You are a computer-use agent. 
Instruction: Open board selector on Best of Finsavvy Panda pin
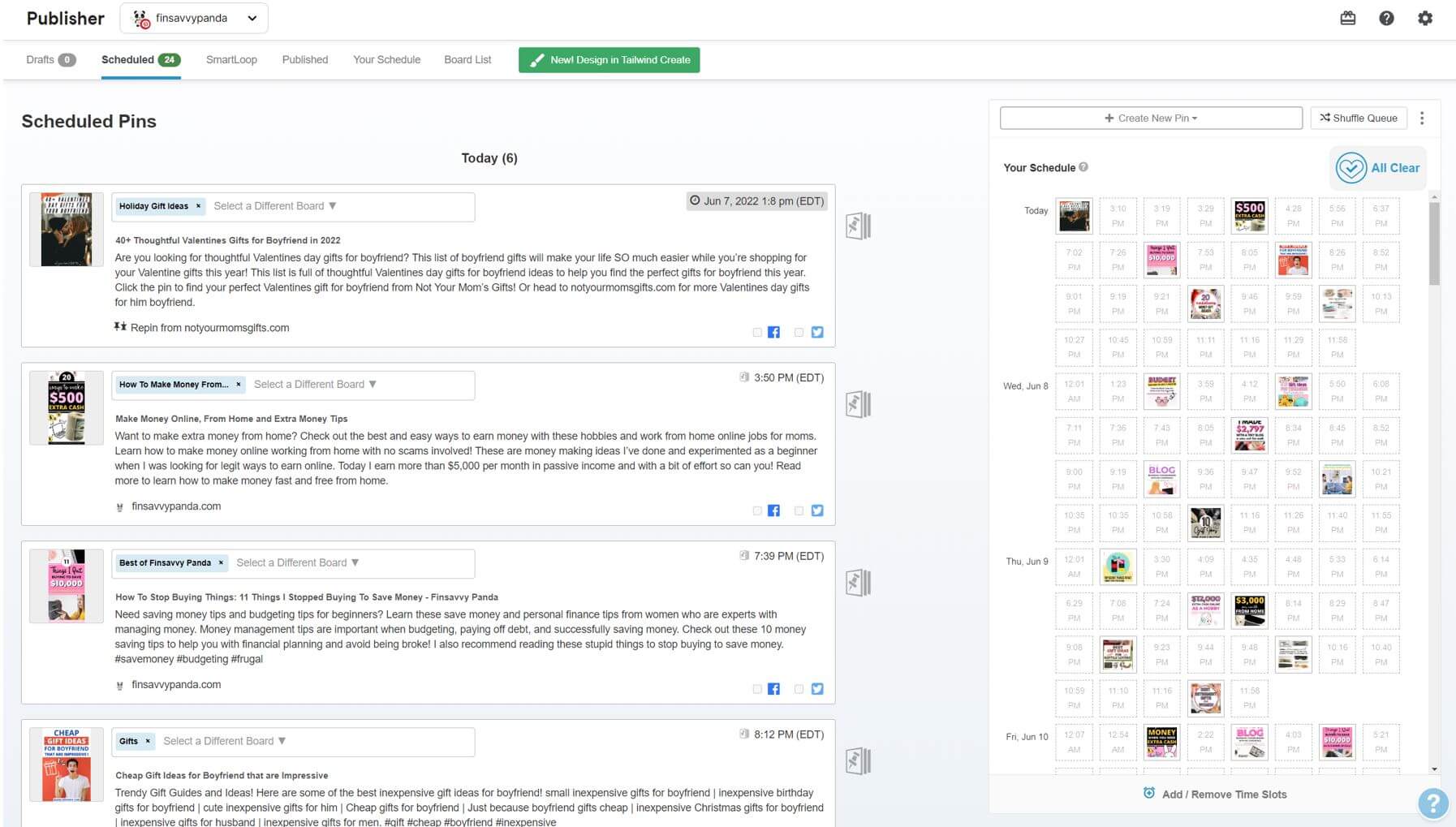[x=297, y=563]
